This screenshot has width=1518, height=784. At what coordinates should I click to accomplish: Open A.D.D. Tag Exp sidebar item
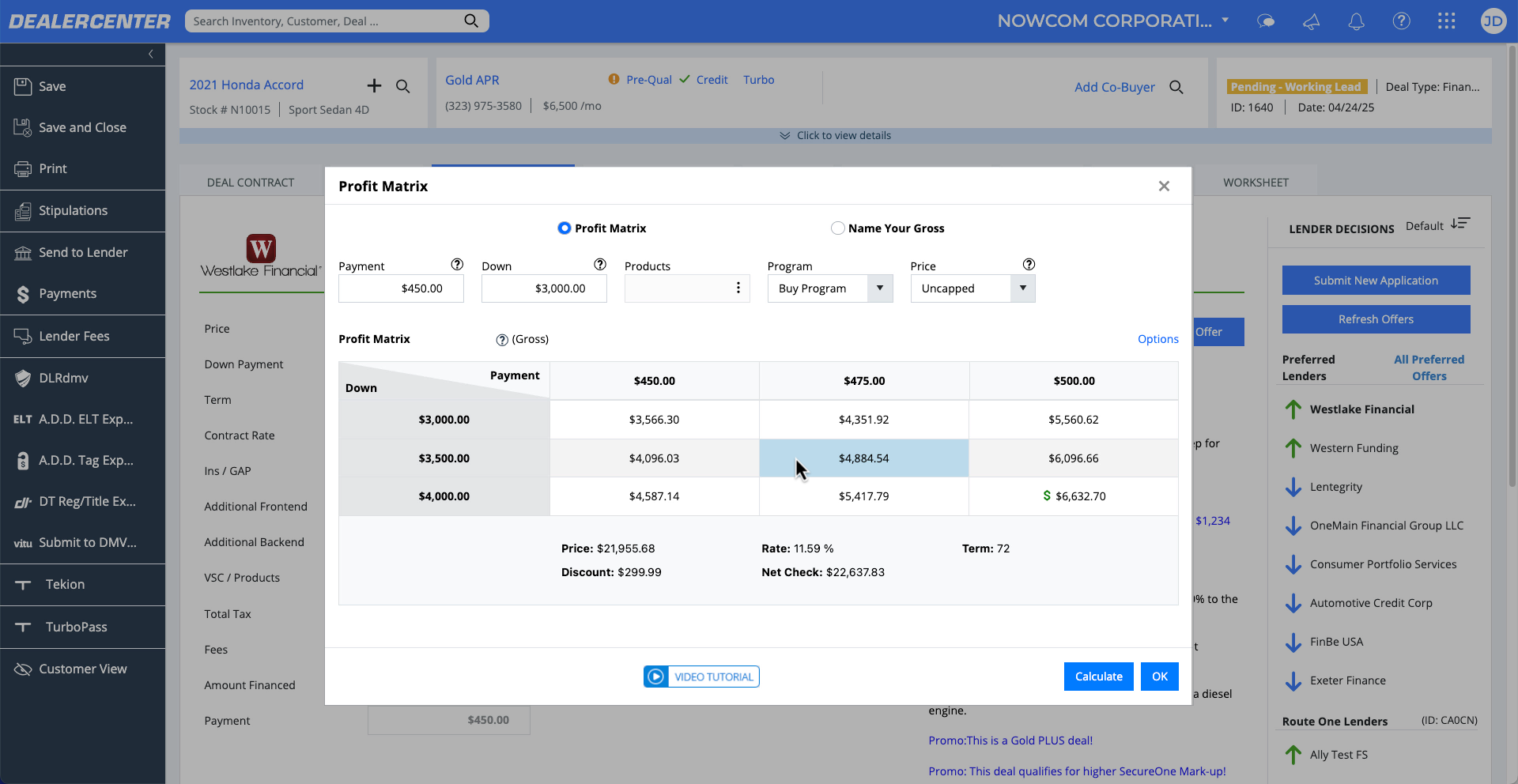coord(82,460)
